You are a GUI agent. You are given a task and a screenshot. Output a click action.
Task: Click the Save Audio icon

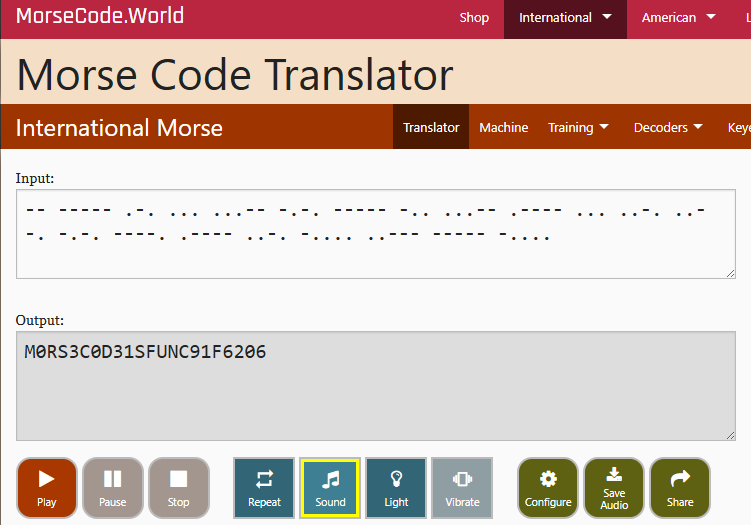614,488
